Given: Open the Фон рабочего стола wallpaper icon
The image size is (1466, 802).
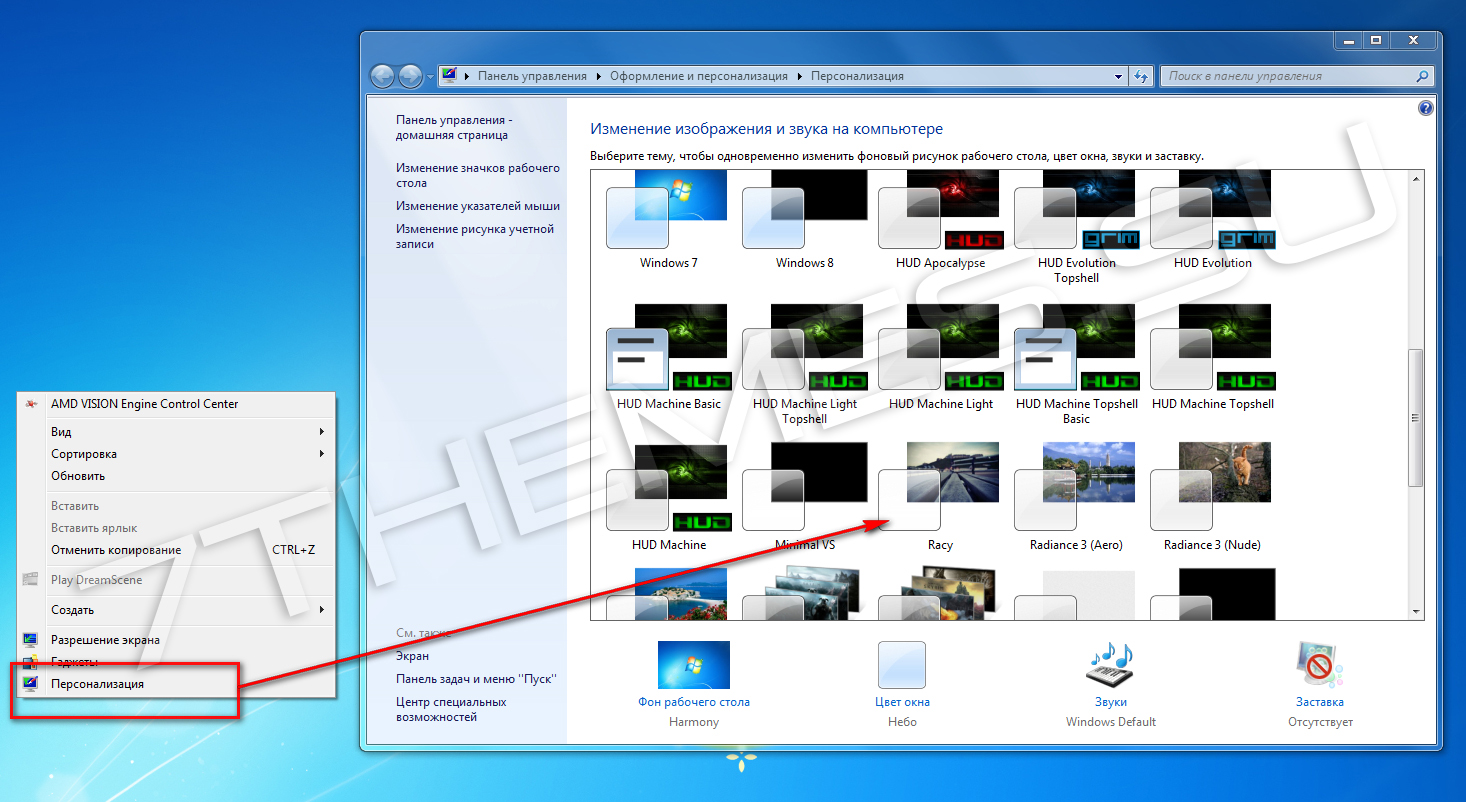Looking at the screenshot, I should 694,665.
